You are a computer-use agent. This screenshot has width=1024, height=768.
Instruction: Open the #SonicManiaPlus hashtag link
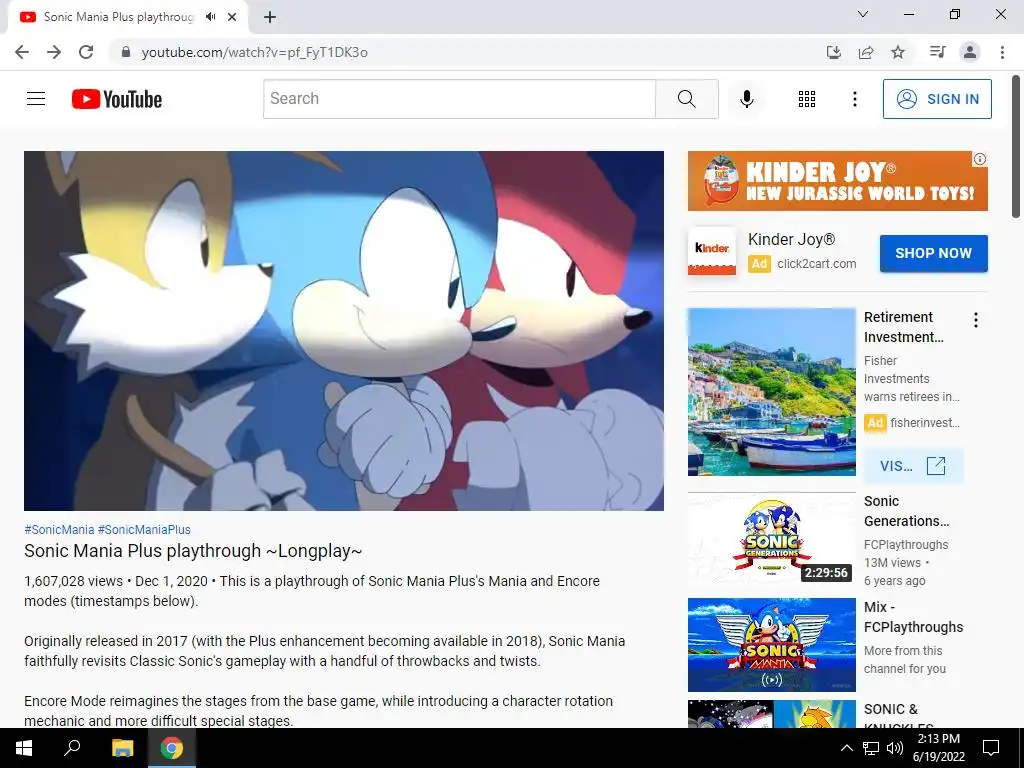pyautogui.click(x=144, y=530)
